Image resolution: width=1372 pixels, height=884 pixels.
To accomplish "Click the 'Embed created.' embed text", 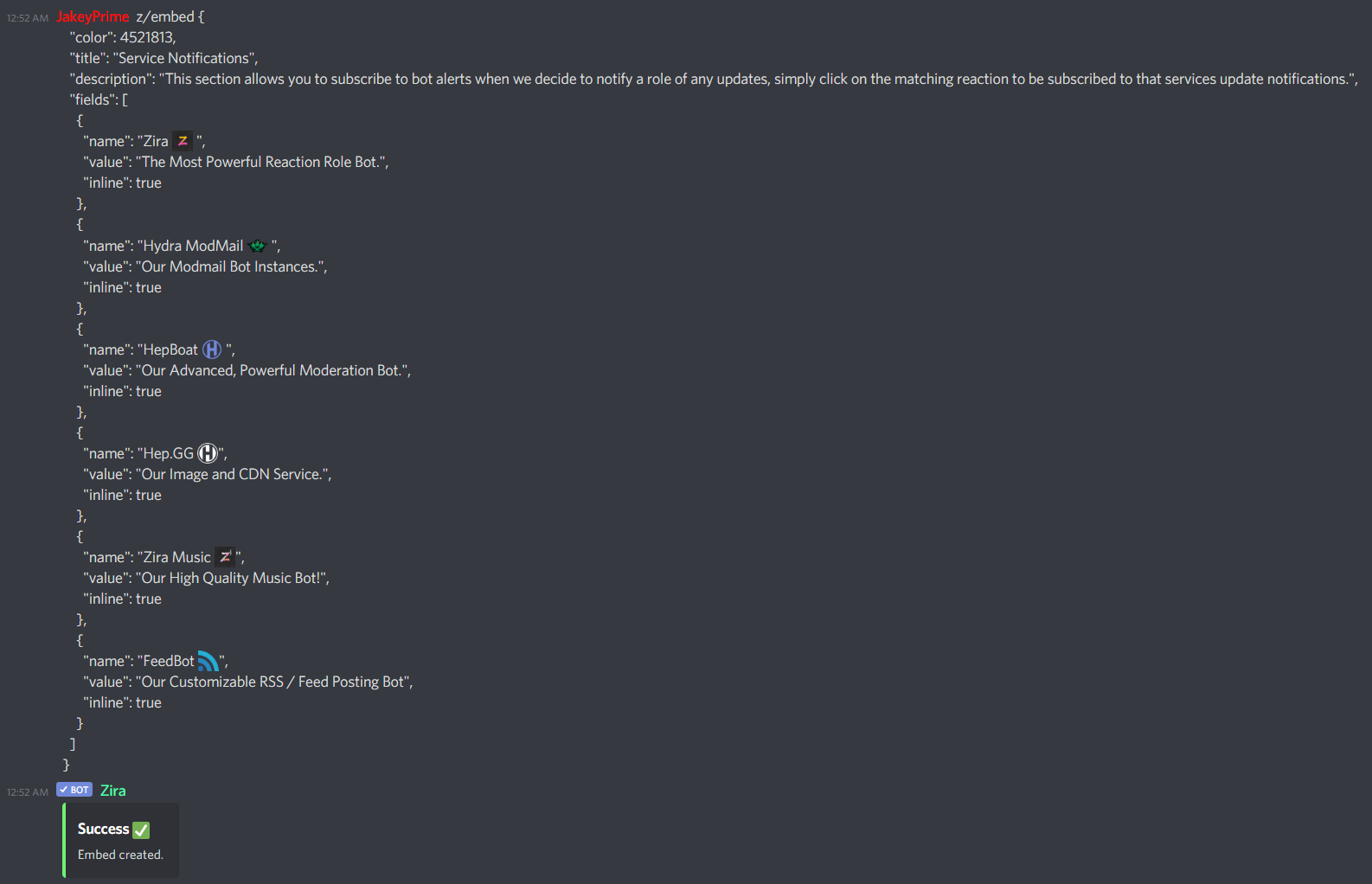I will 120,855.
